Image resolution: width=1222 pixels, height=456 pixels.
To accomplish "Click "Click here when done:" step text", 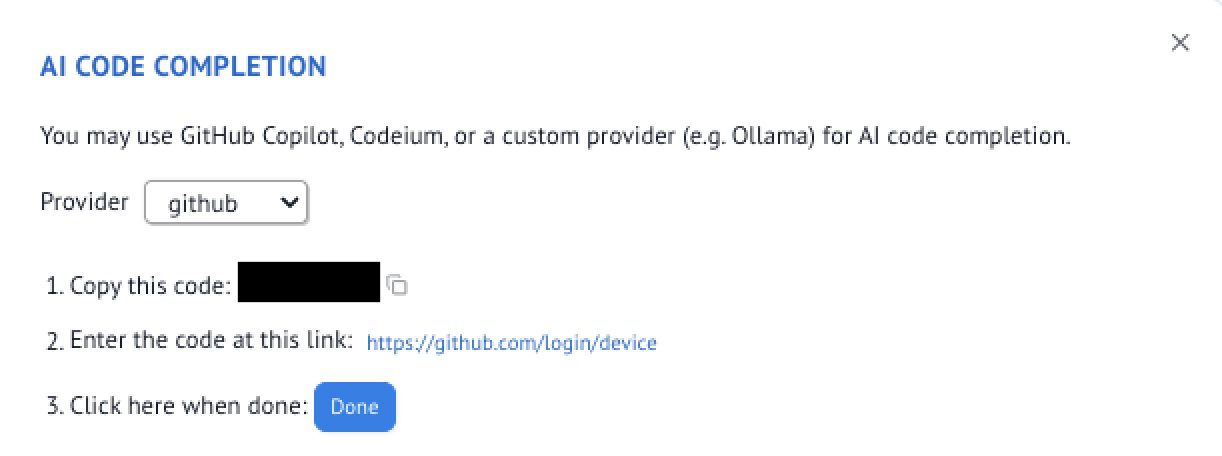I will click(x=188, y=406).
